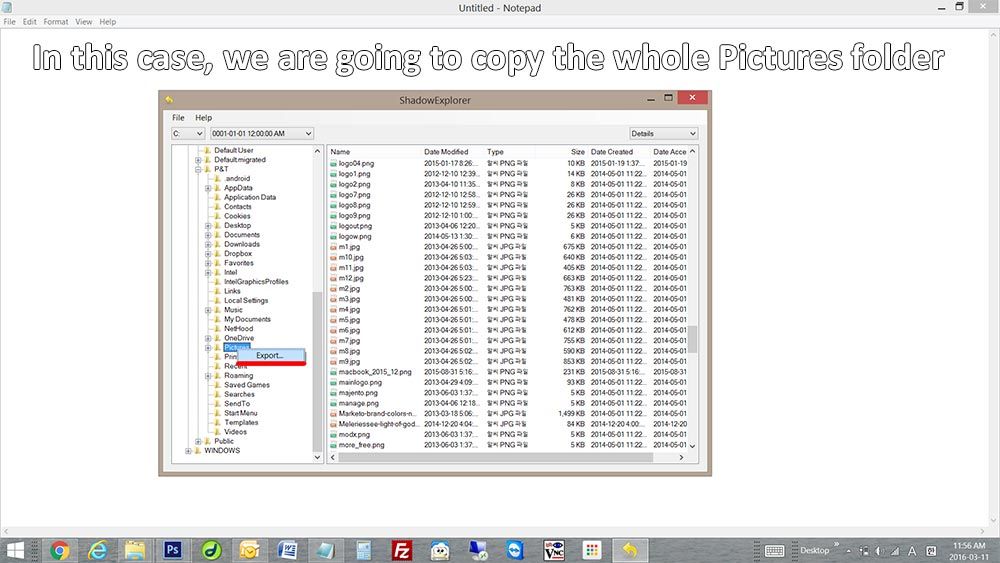1000x563 pixels.
Task: Expand the Music folder node
Action: point(208,310)
